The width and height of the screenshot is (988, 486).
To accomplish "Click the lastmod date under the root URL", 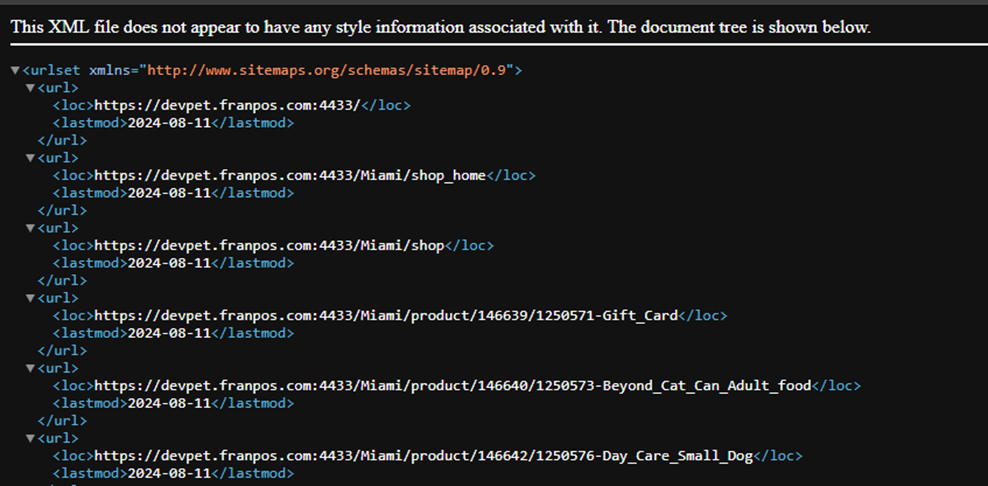I will pos(169,123).
